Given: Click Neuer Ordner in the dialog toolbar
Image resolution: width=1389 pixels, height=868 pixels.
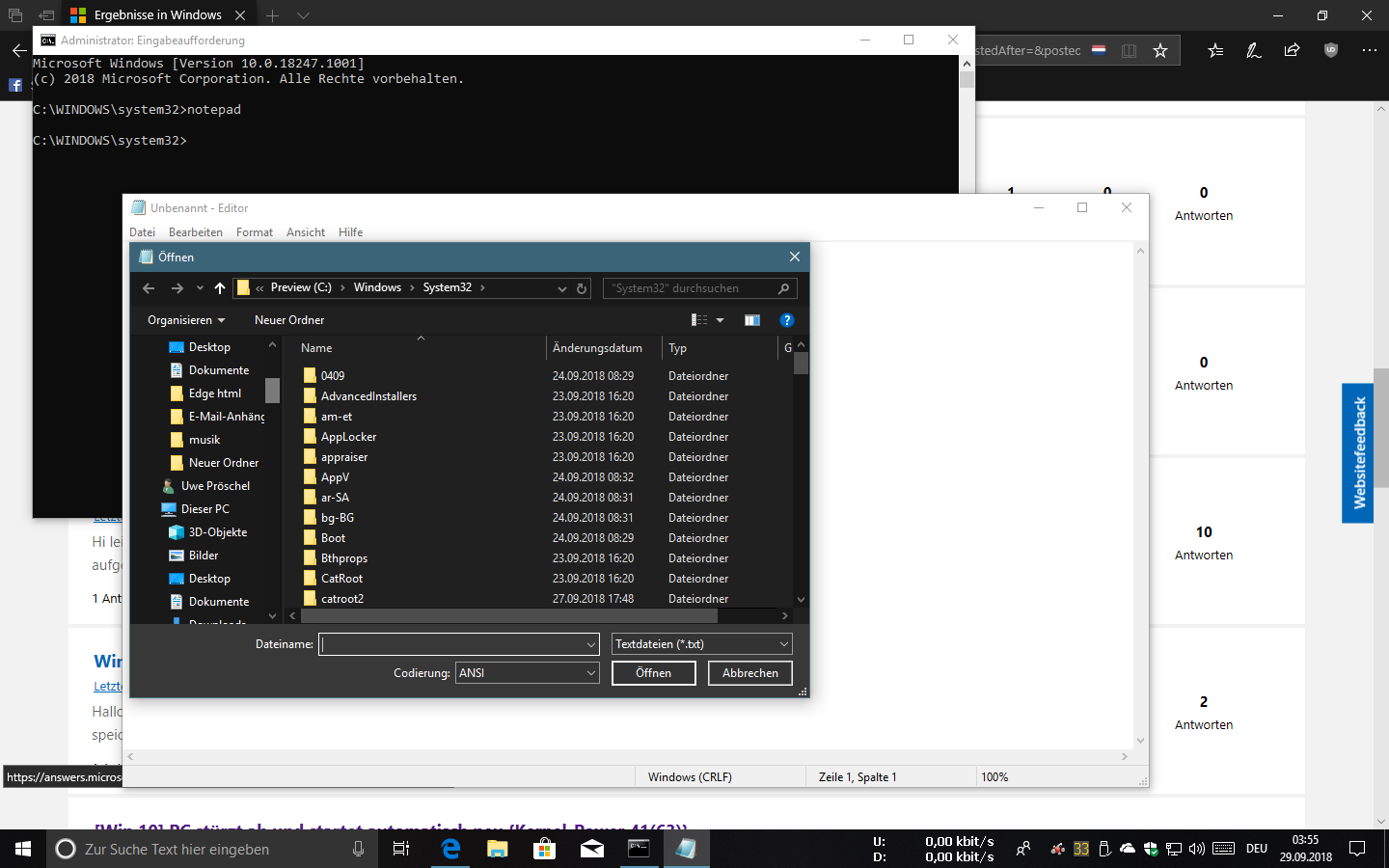Looking at the screenshot, I should point(289,320).
